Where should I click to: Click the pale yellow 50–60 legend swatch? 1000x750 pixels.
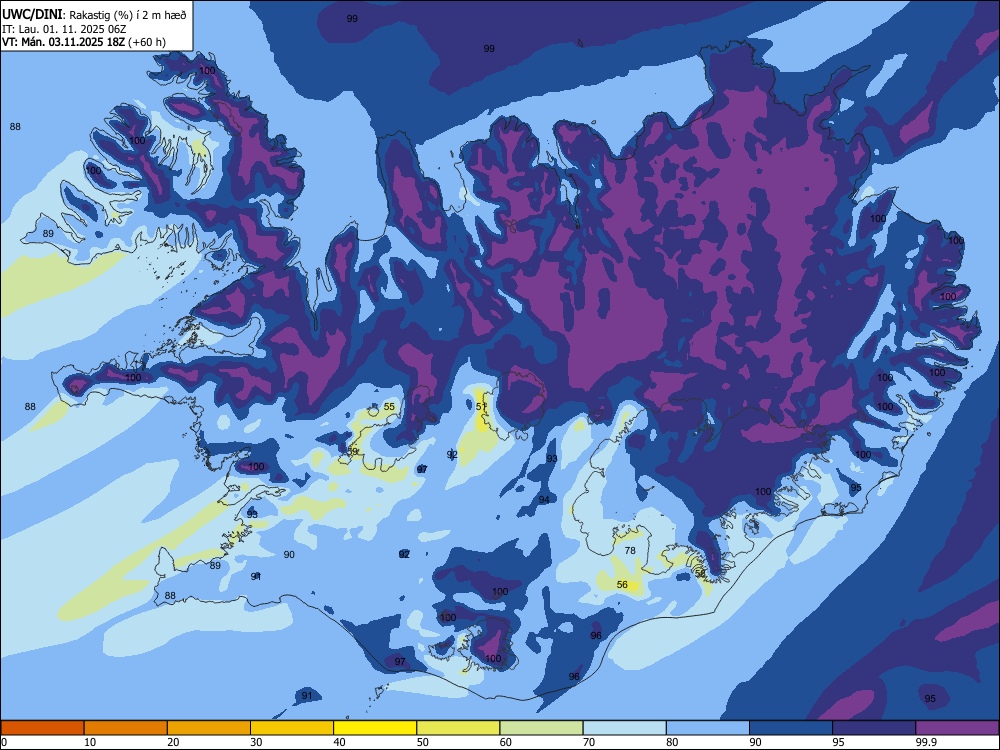[459, 728]
